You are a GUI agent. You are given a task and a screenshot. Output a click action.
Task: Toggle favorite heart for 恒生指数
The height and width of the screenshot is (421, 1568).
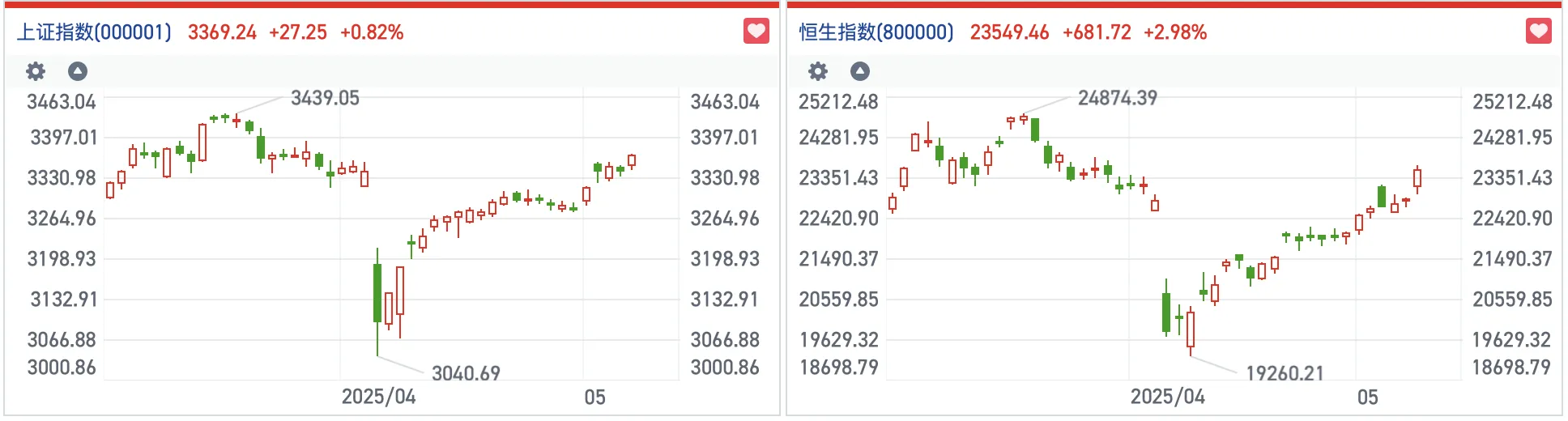(1538, 32)
